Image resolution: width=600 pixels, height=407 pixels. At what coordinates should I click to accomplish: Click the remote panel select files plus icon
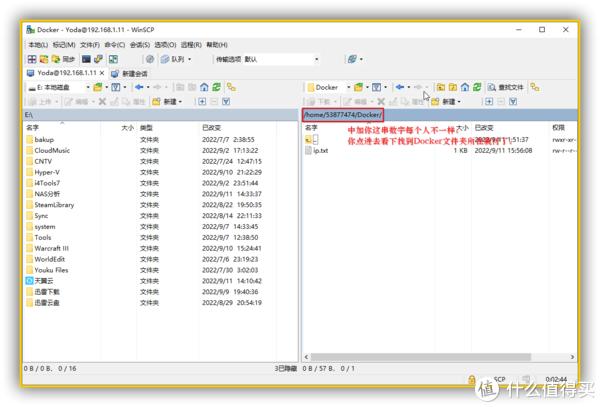(489, 101)
